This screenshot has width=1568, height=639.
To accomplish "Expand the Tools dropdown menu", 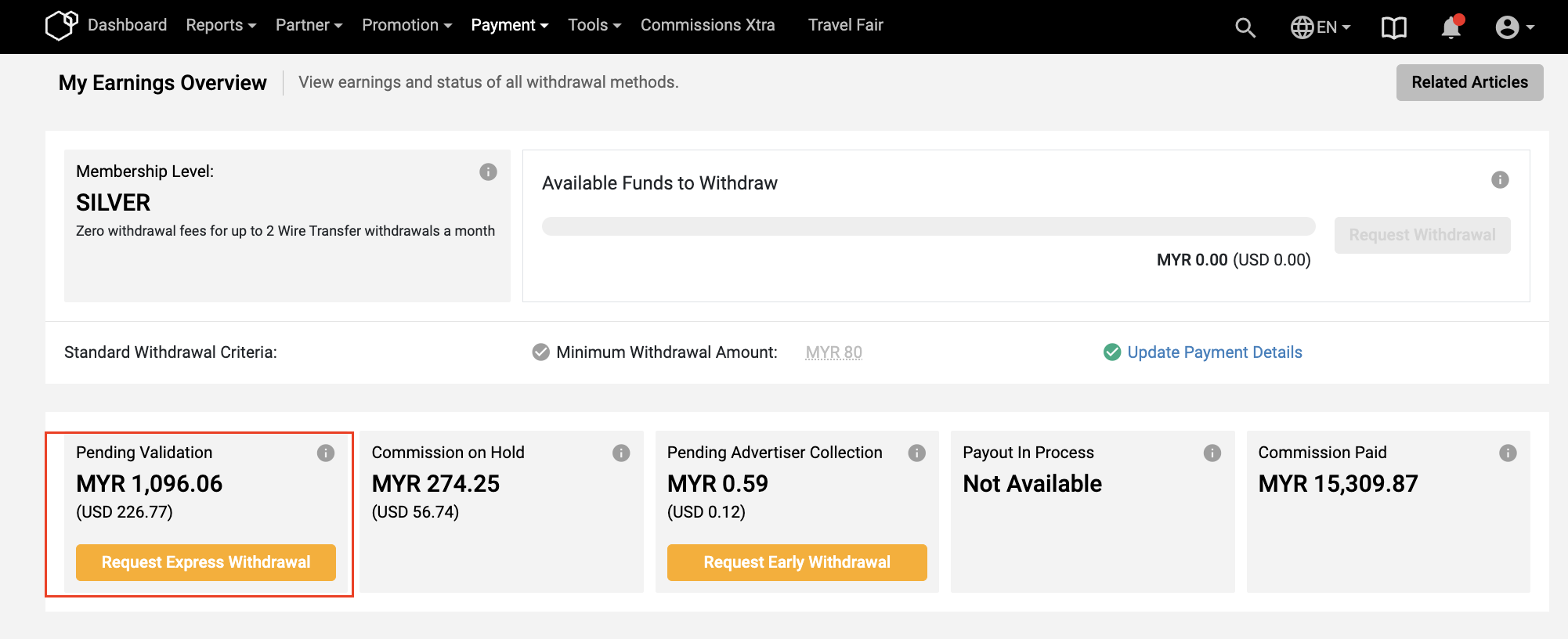I will 594,25.
